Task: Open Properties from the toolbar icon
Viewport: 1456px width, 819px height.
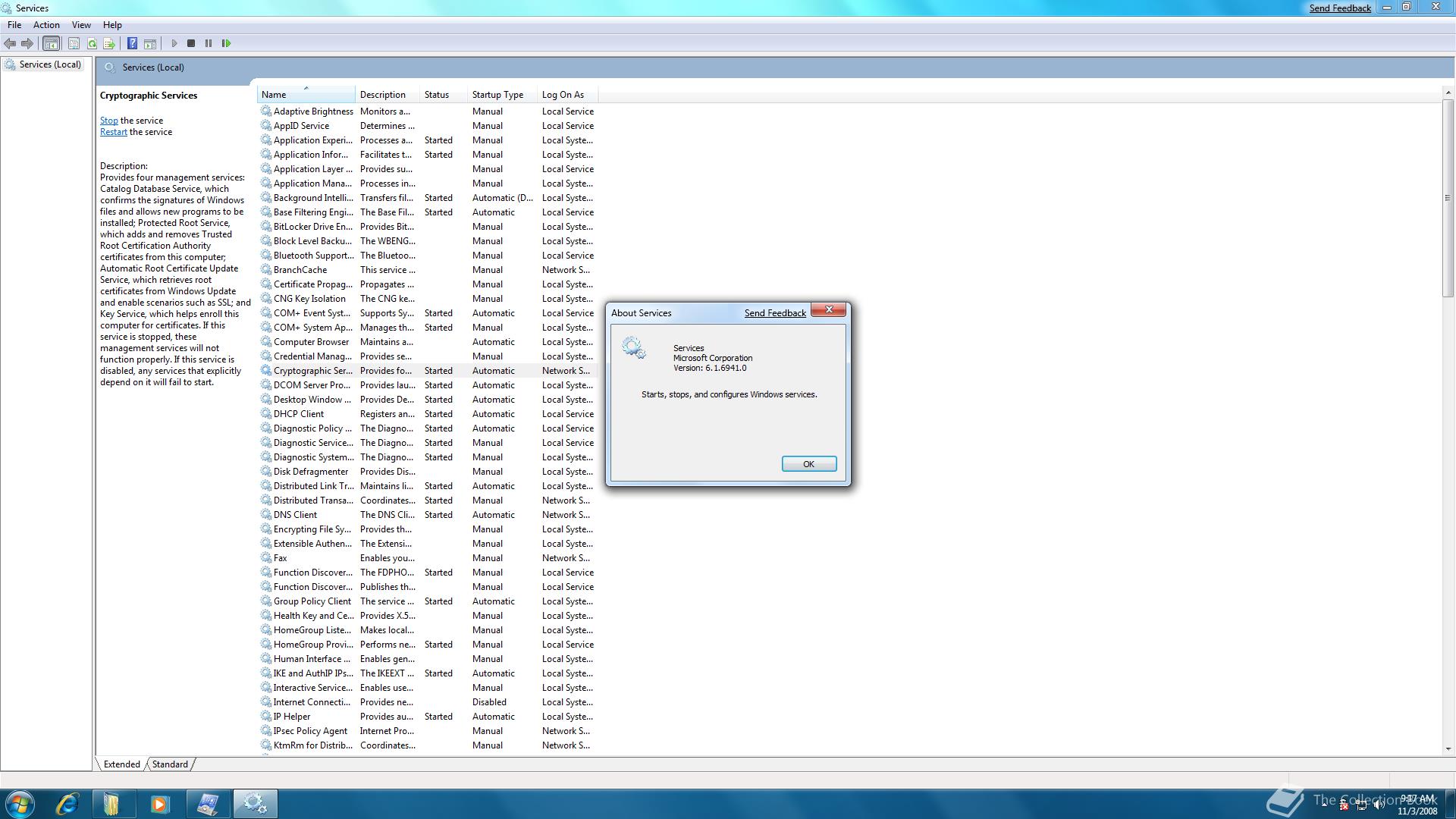Action: pos(74,43)
